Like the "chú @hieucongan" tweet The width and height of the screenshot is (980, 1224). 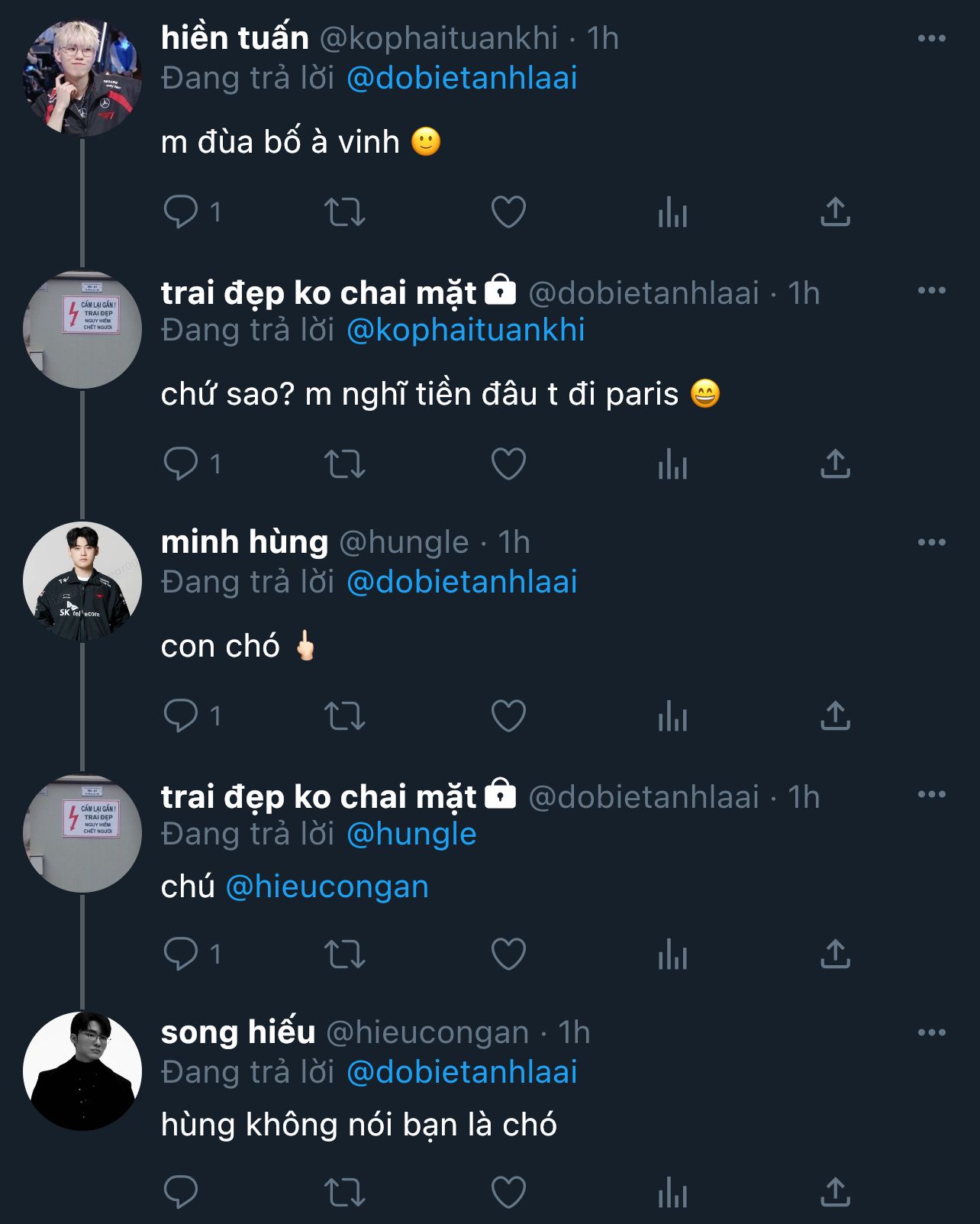coord(508,954)
